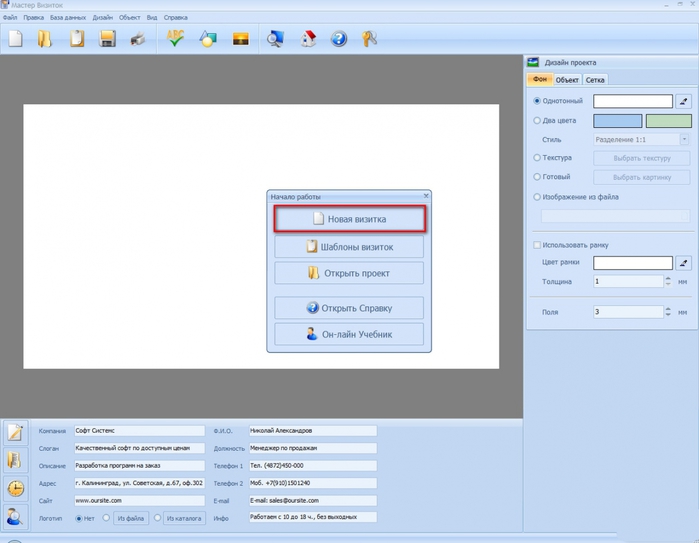Click the Он-лайн Учебник button
Screen dimensions: 699x543
click(x=349, y=334)
